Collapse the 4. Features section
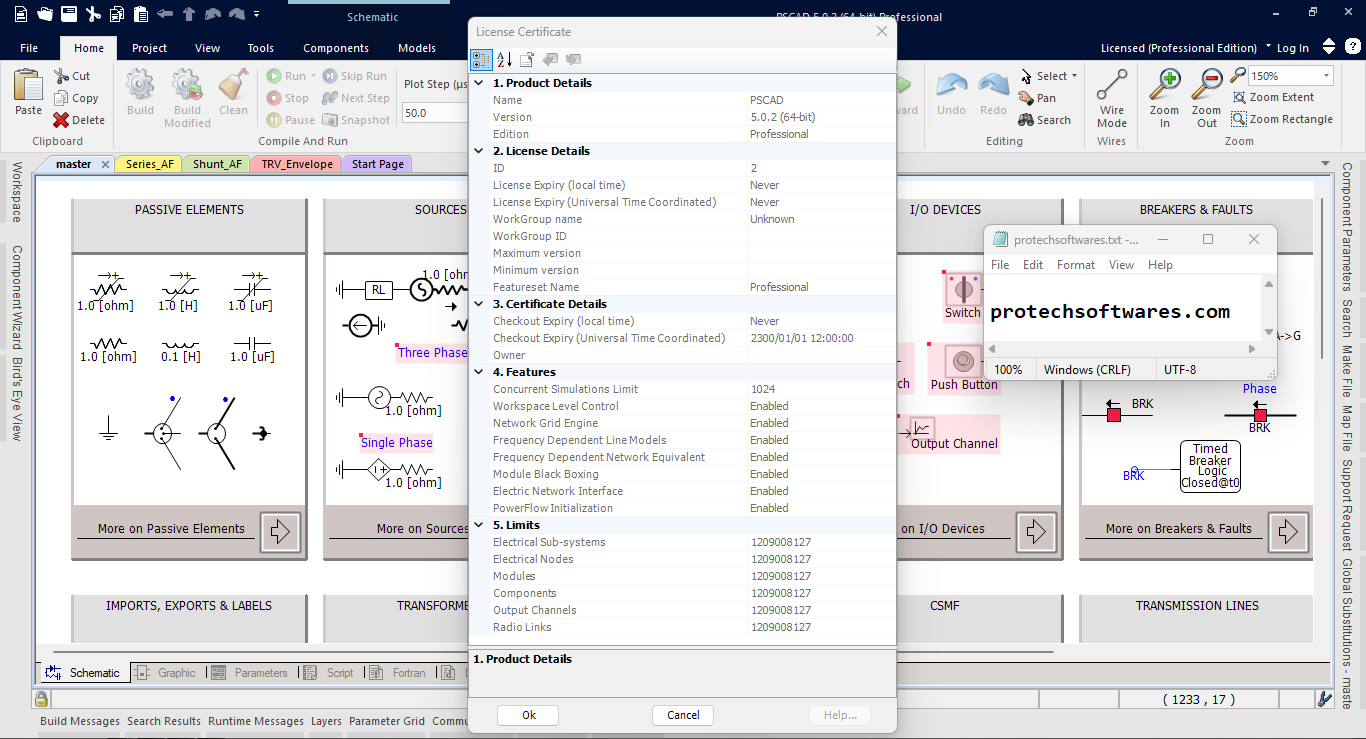1366x739 pixels. (479, 372)
